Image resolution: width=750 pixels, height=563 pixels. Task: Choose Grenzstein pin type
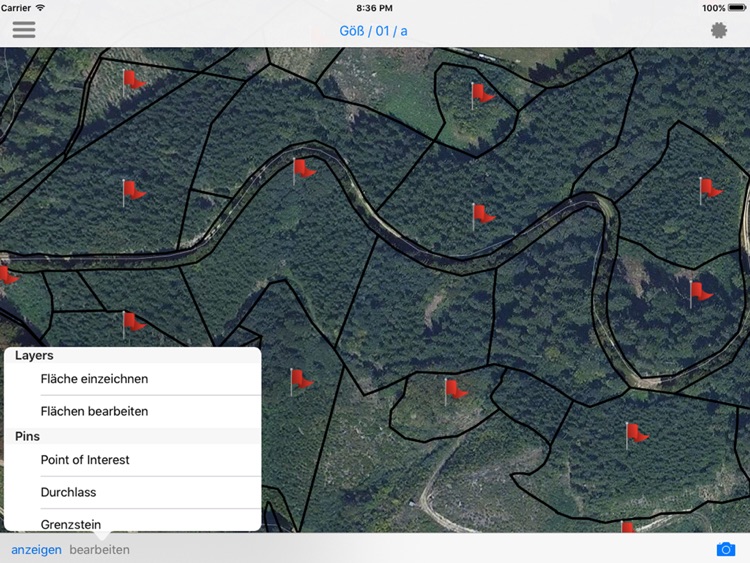(132, 520)
